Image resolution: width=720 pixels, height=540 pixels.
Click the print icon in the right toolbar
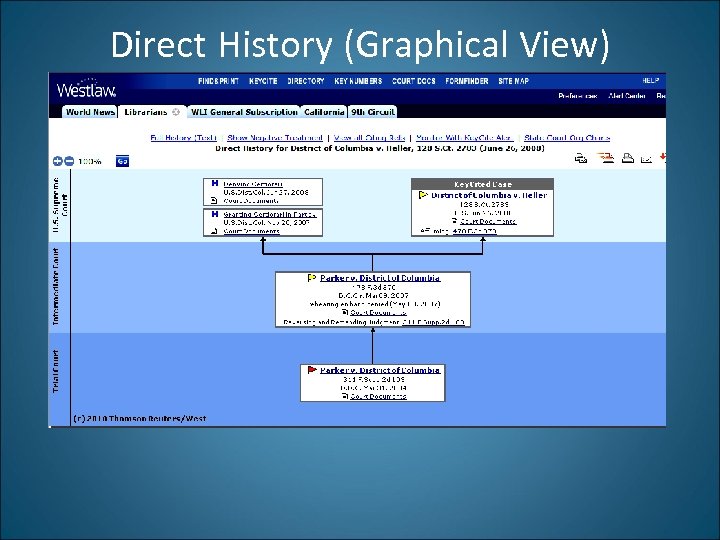628,158
